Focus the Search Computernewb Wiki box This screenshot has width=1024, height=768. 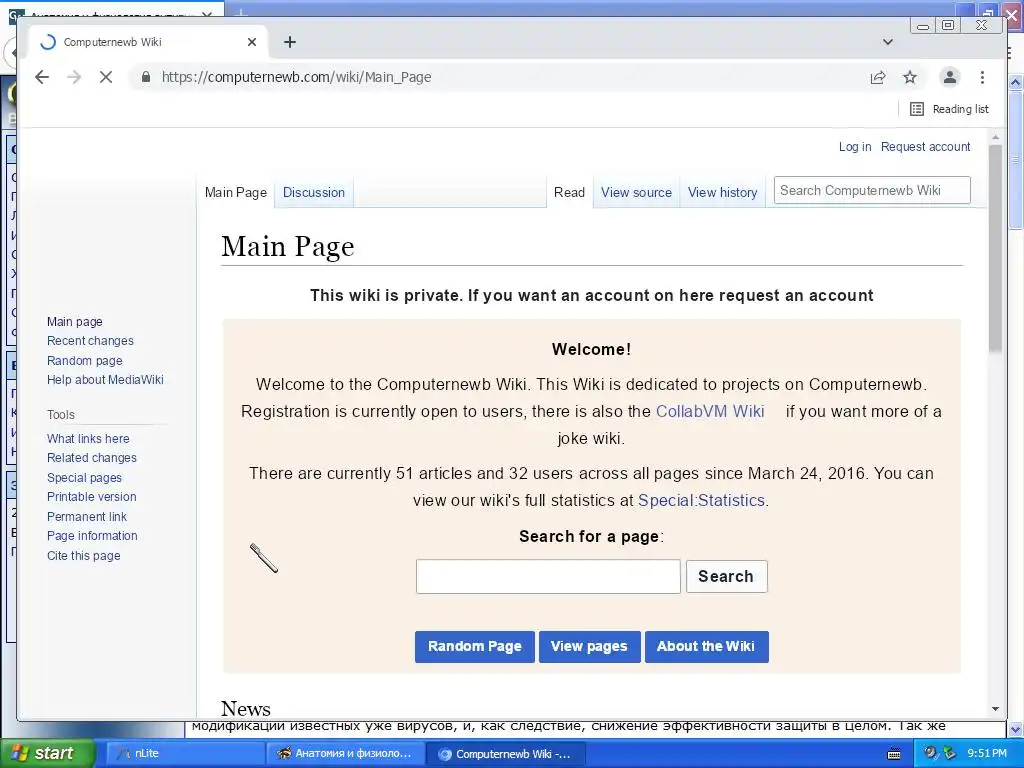point(872,190)
